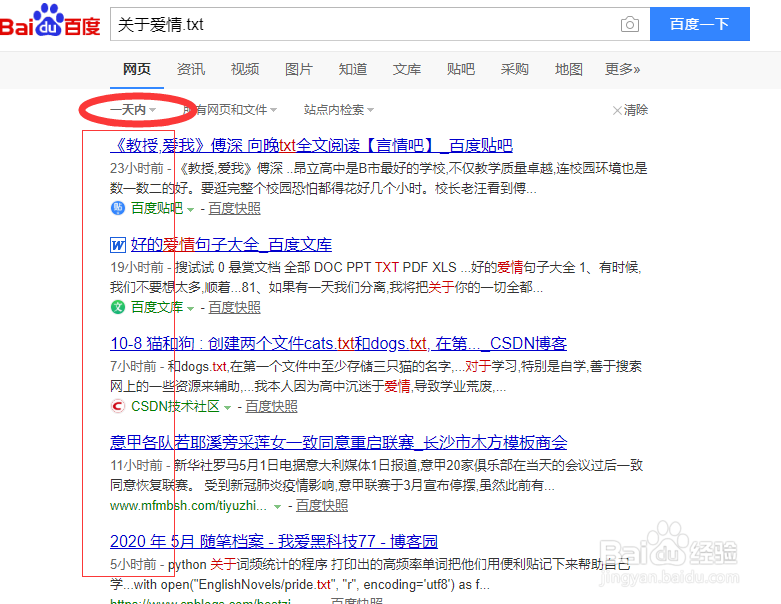Open result 《教授,爱我》傅深 向晚txt全文阅读
The image size is (781, 604).
(x=311, y=145)
